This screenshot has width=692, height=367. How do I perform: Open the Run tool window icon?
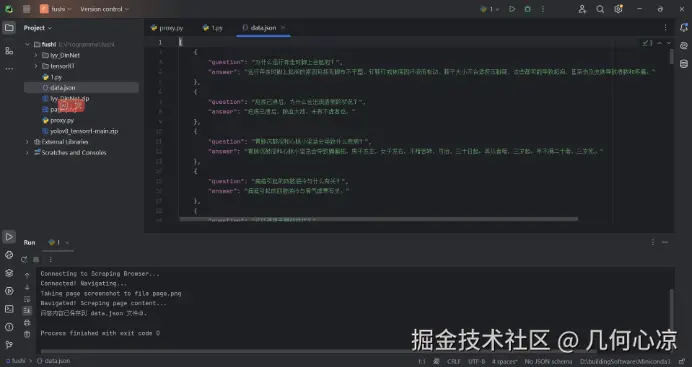9,237
